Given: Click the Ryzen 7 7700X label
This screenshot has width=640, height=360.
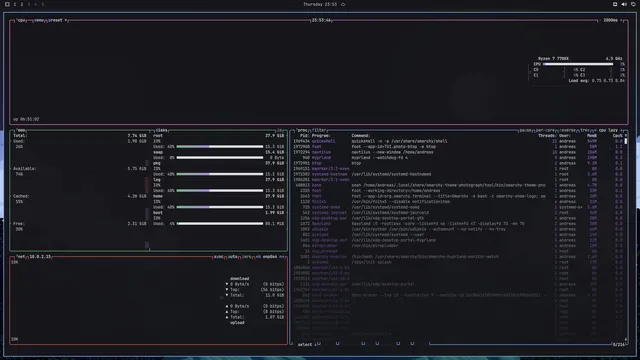Looking at the screenshot, I should pyautogui.click(x=553, y=59).
